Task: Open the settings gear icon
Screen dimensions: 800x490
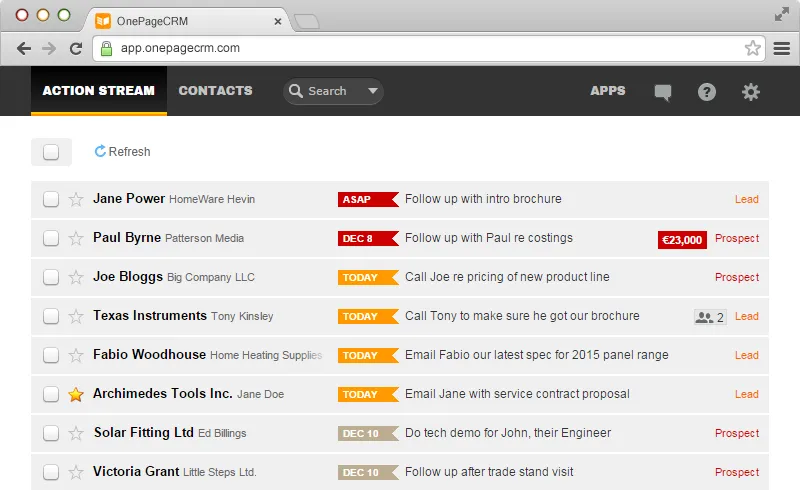Action: click(x=751, y=92)
